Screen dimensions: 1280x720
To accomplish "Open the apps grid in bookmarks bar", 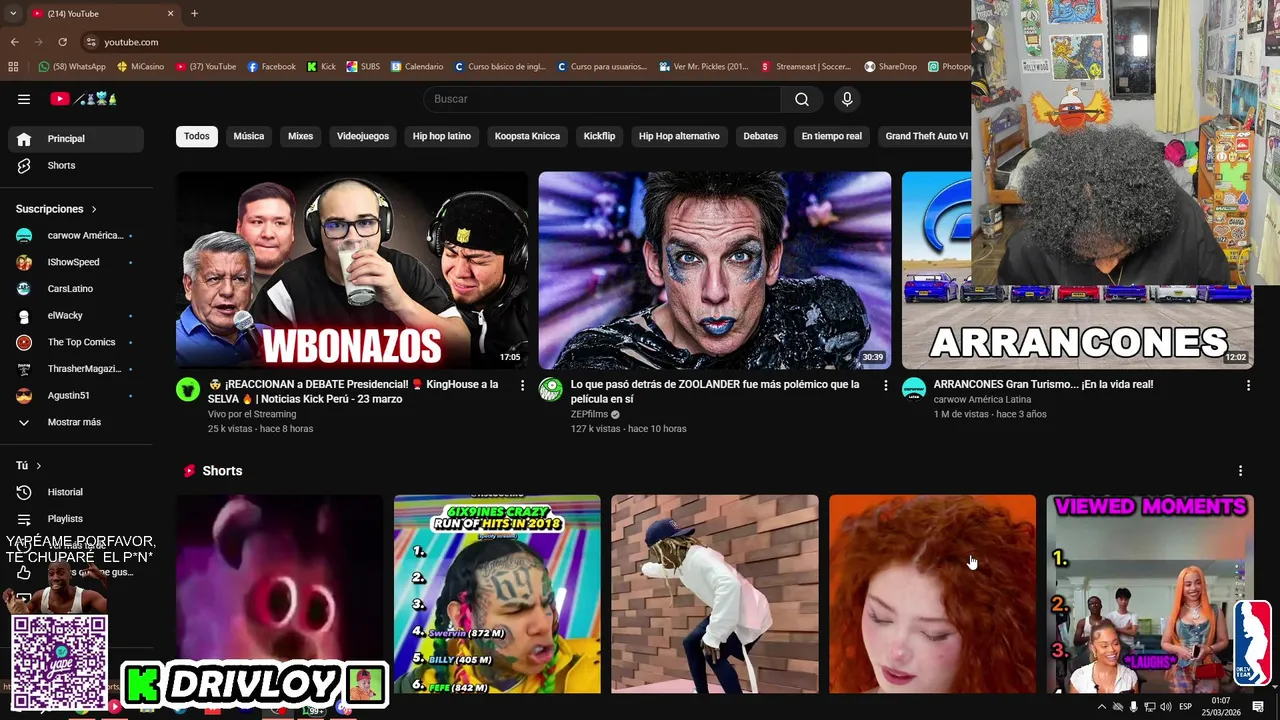I will tap(13, 67).
